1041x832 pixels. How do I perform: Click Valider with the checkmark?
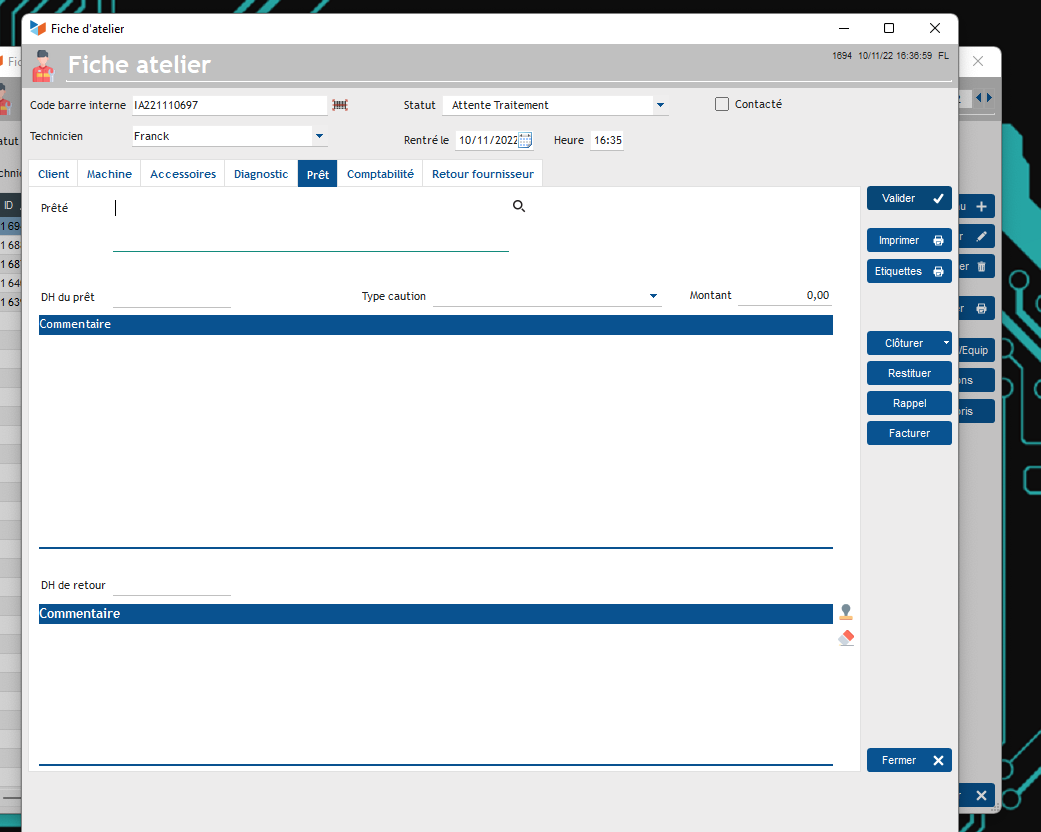909,199
